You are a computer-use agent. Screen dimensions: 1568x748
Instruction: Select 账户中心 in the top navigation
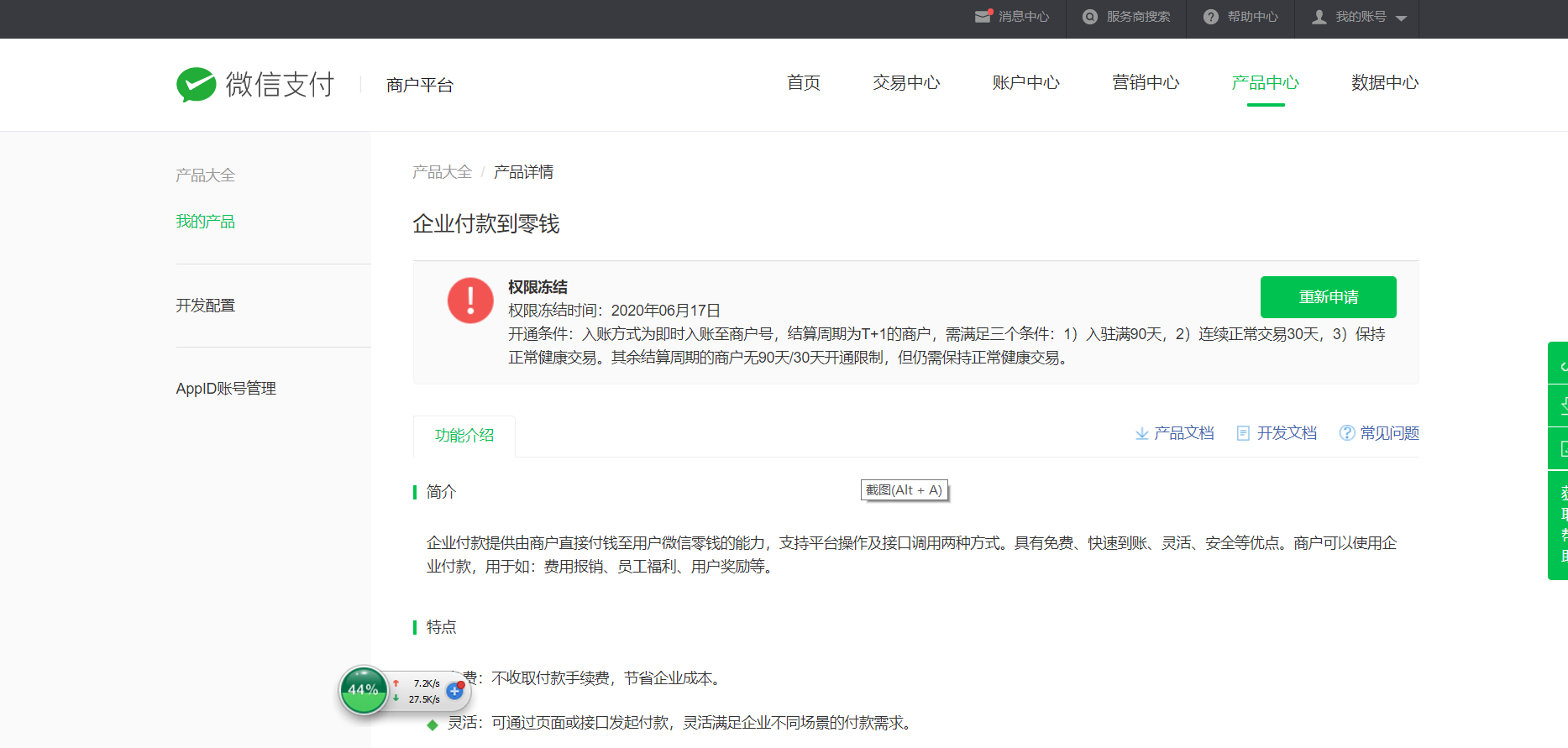coord(1026,83)
